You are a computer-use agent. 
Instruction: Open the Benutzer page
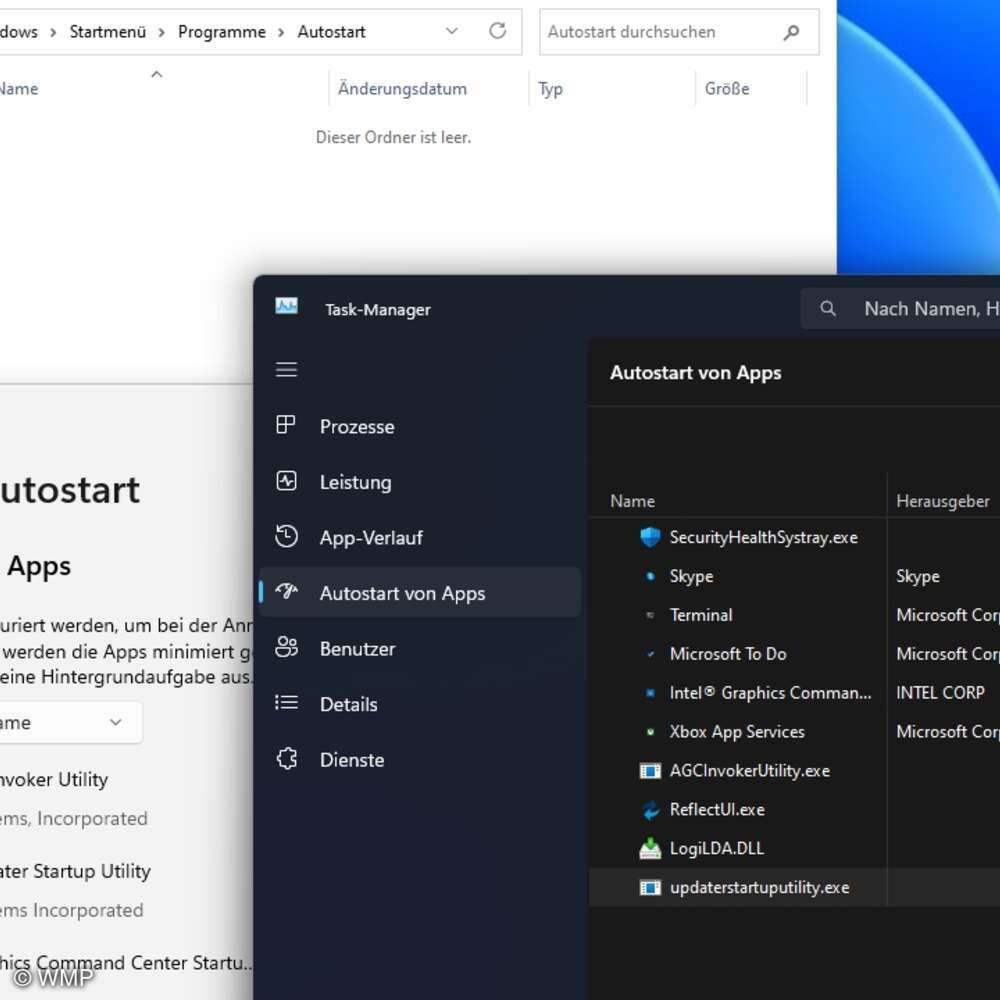click(356, 648)
